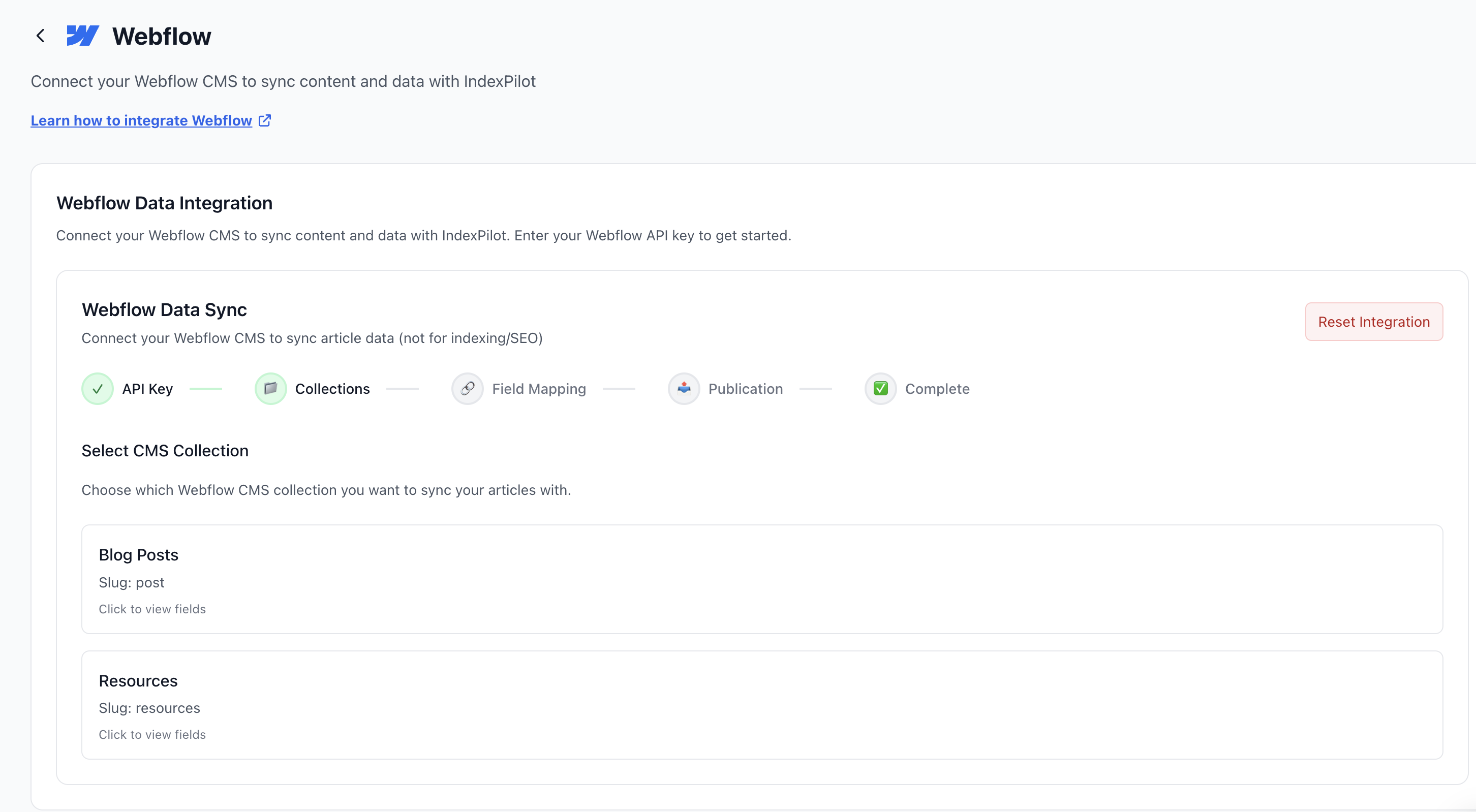
Task: Click the progress line between API Key and Collections
Action: coord(206,388)
